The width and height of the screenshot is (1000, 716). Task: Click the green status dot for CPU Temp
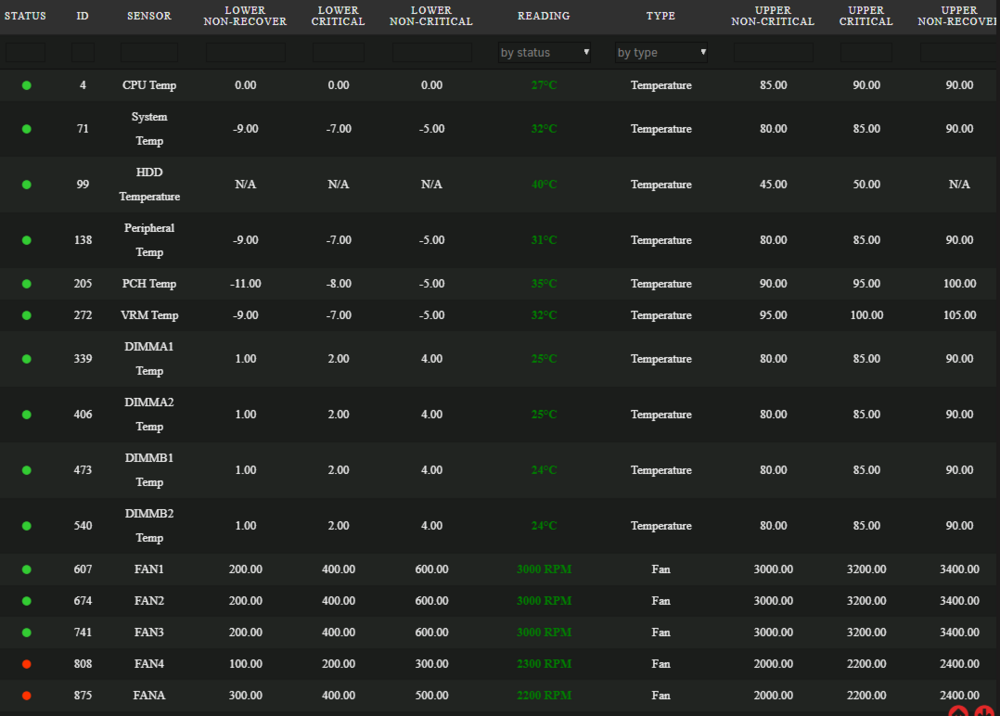tap(26, 85)
